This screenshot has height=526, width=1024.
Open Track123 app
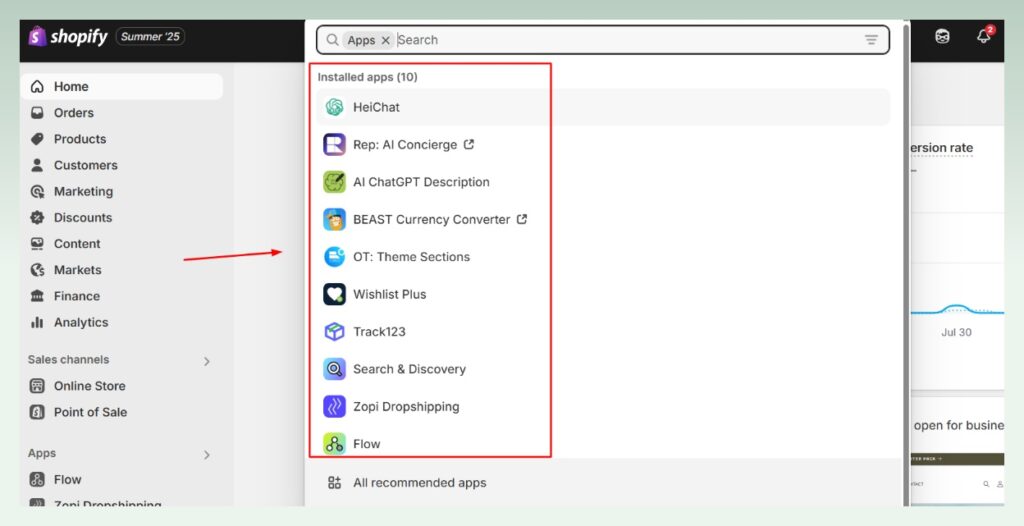pos(379,332)
